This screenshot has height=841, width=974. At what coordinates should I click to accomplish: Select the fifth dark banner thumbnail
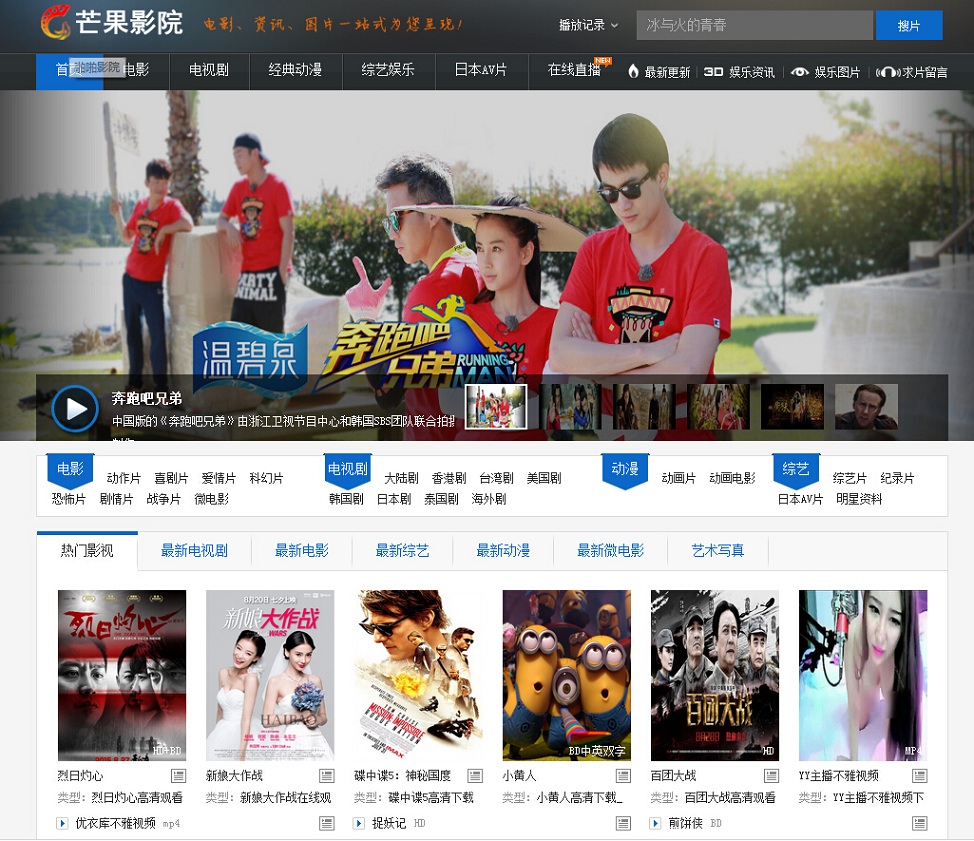tap(792, 407)
